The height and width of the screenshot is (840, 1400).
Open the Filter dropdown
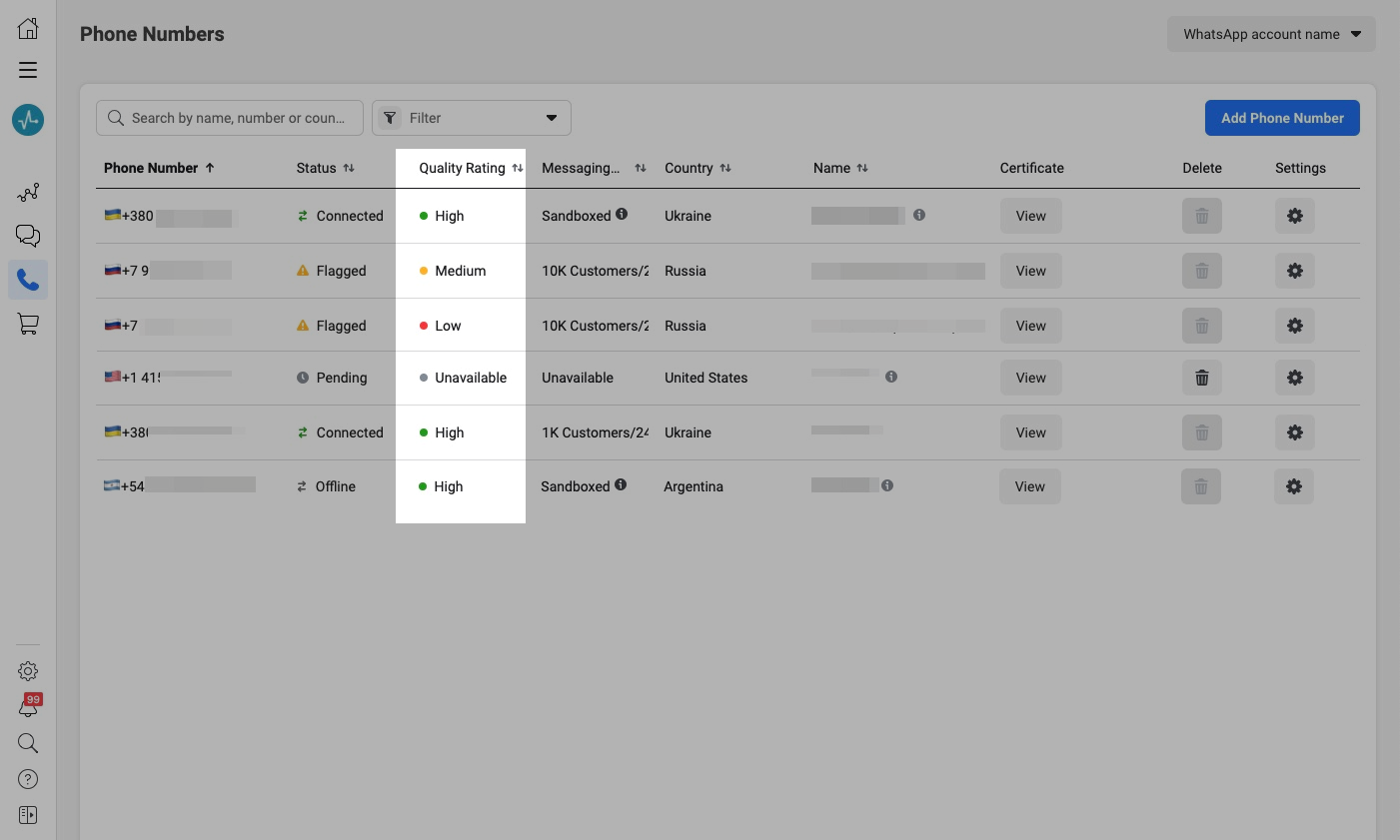point(472,118)
